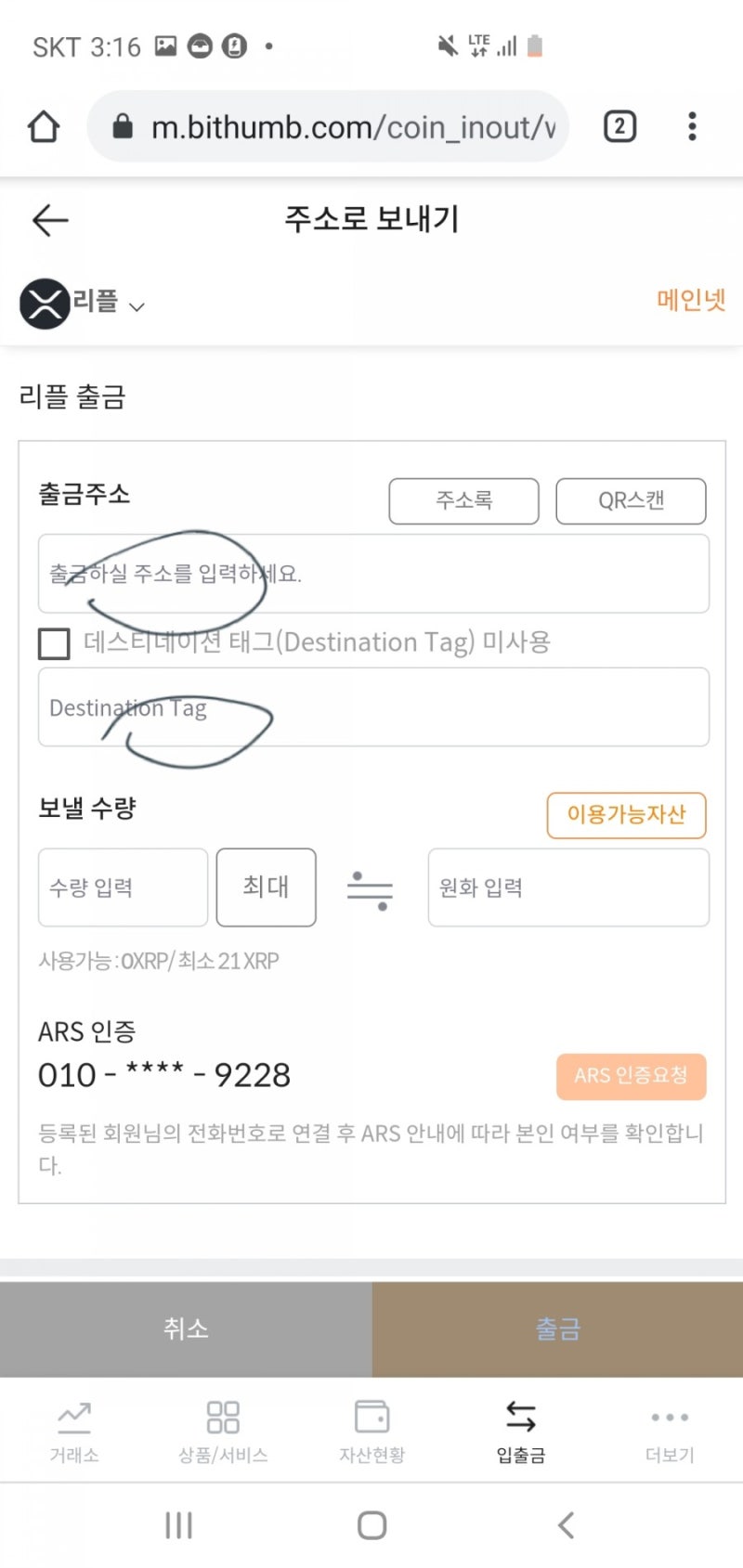Image resolution: width=743 pixels, height=1568 pixels.
Task: Open 자산현황 wallet tab icon
Action: (372, 1418)
